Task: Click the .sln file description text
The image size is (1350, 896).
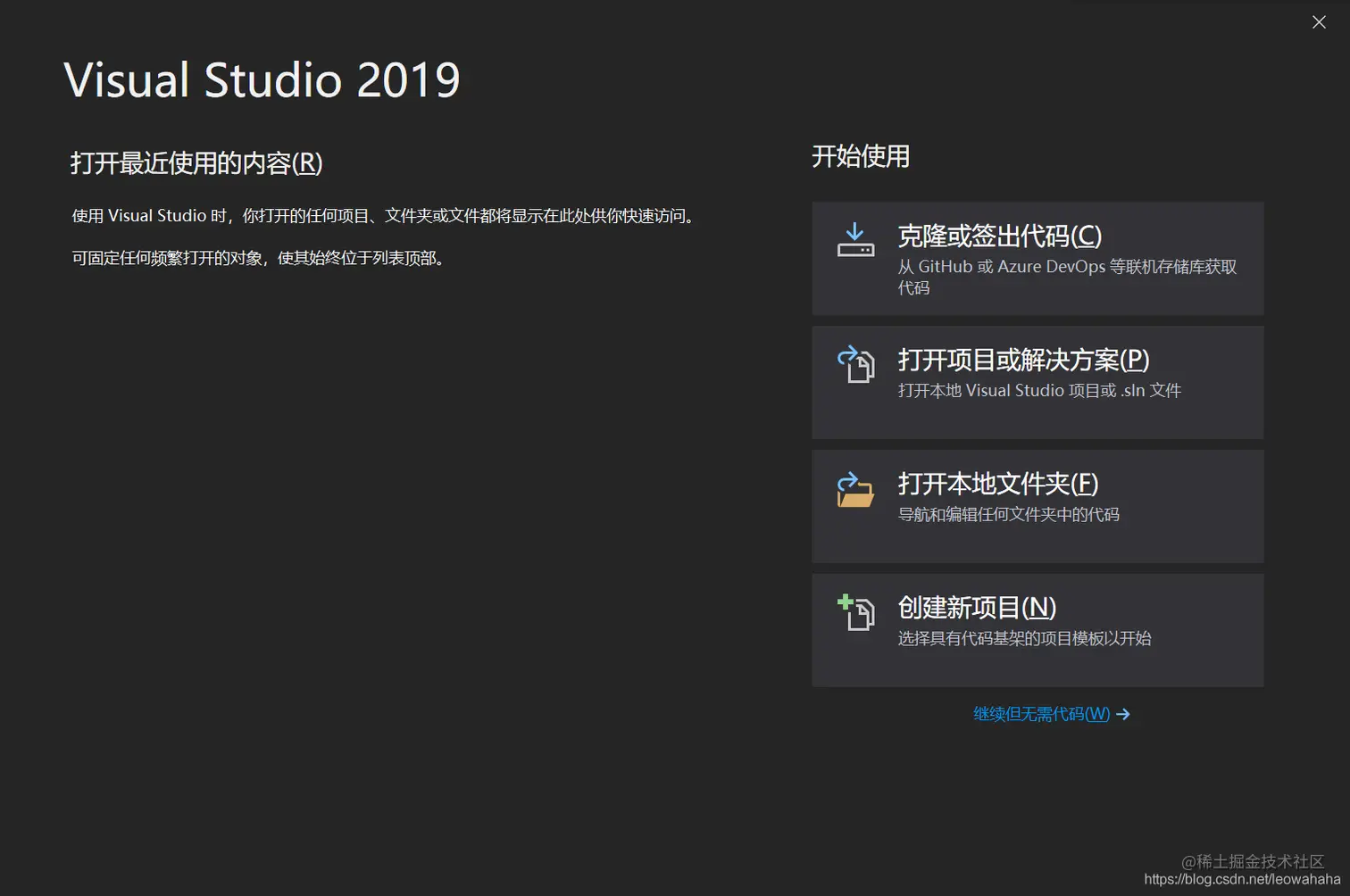Action: click(1038, 390)
